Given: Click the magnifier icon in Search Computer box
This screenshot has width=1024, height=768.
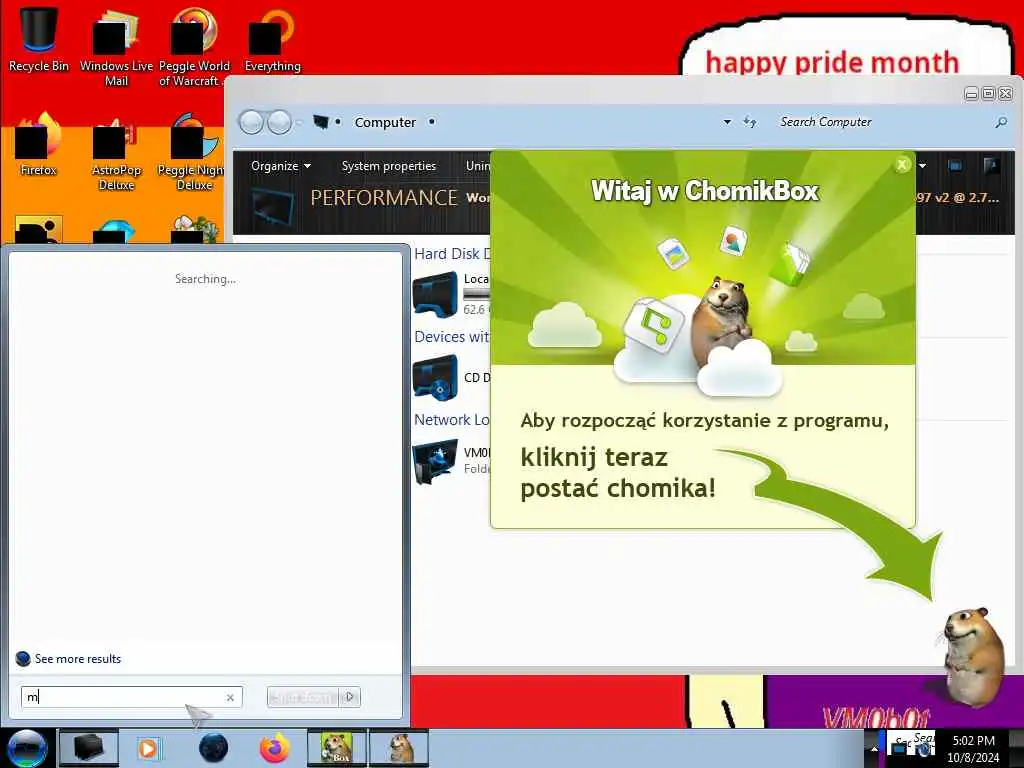Looking at the screenshot, I should click(1000, 122).
